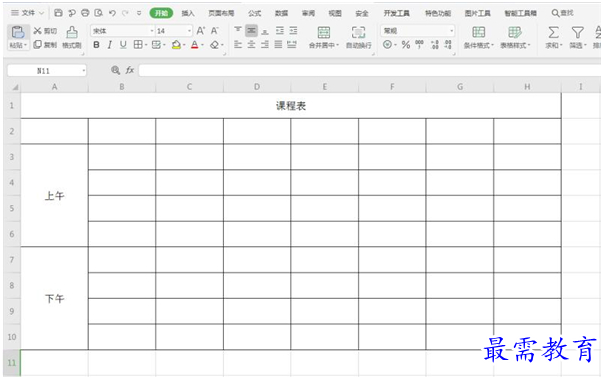Justify text with justify icon
The image size is (605, 381).
(278, 45)
